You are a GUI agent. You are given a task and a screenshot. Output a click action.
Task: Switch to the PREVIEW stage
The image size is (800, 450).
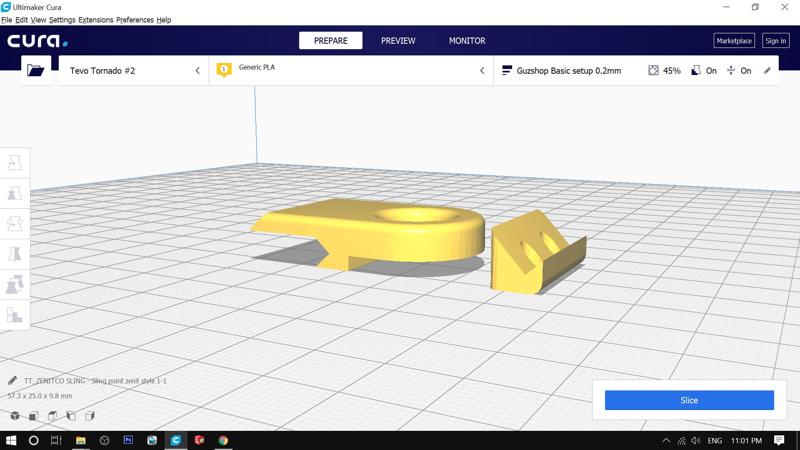pos(398,41)
